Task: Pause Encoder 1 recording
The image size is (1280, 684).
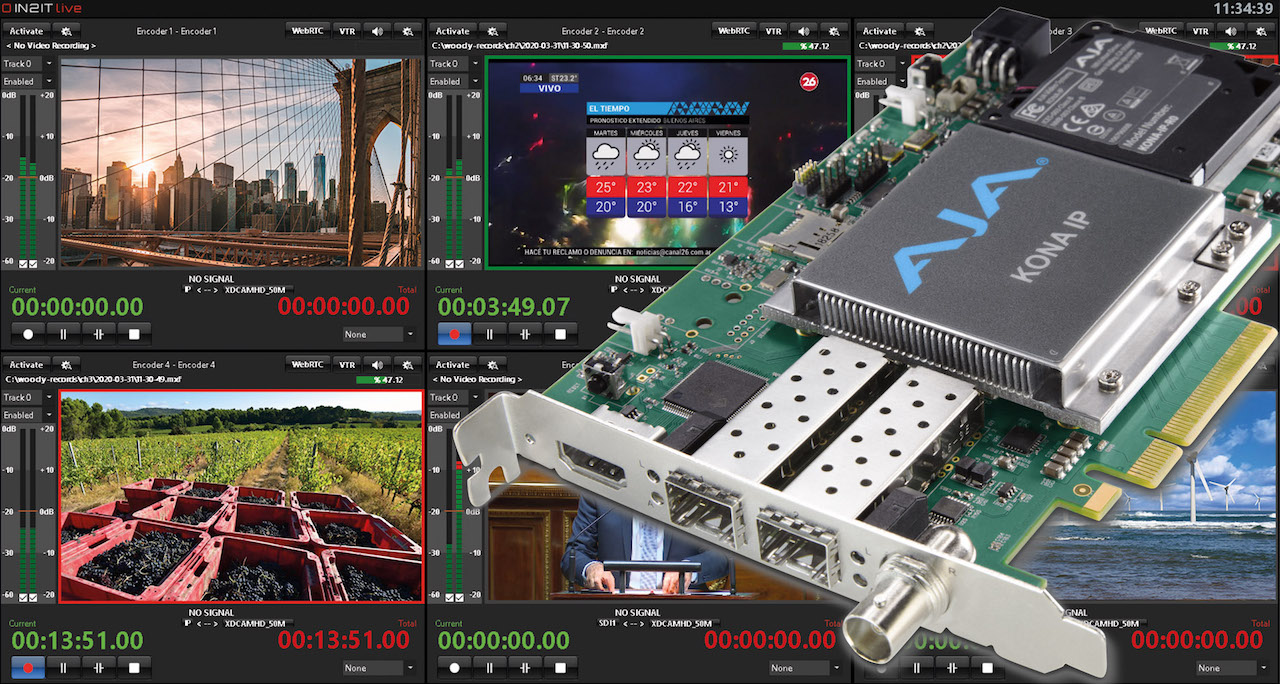Action: tap(63, 333)
